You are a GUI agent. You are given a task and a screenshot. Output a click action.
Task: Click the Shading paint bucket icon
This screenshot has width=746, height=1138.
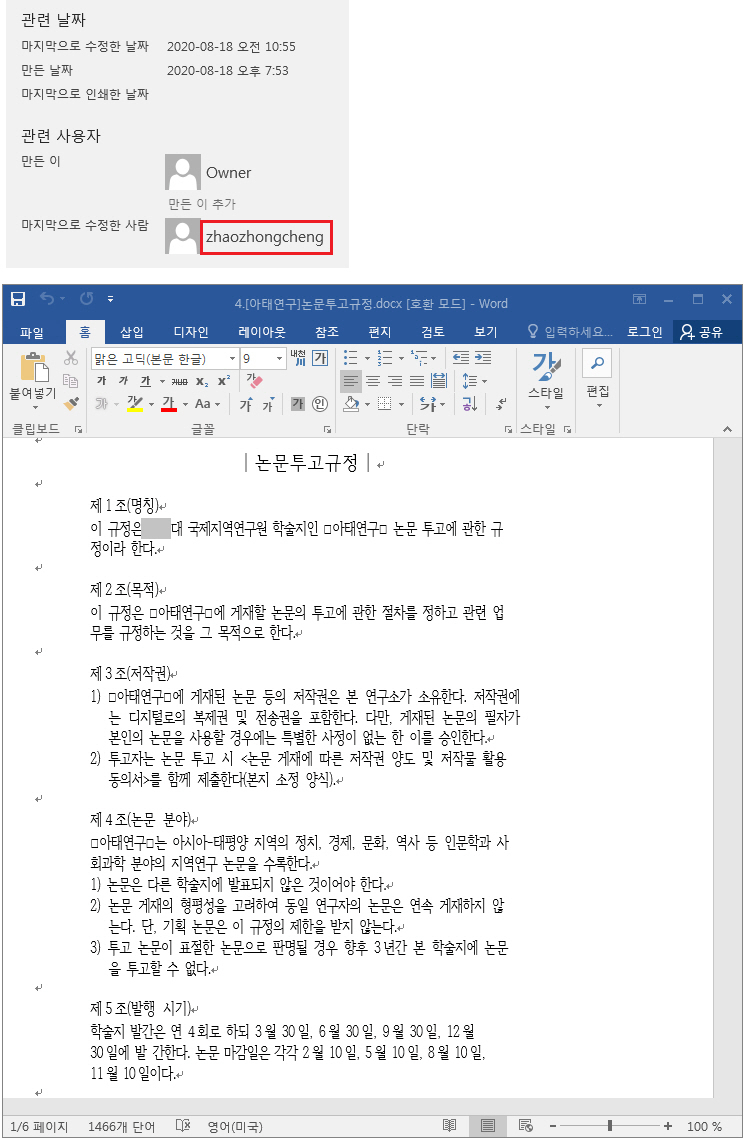click(x=351, y=404)
